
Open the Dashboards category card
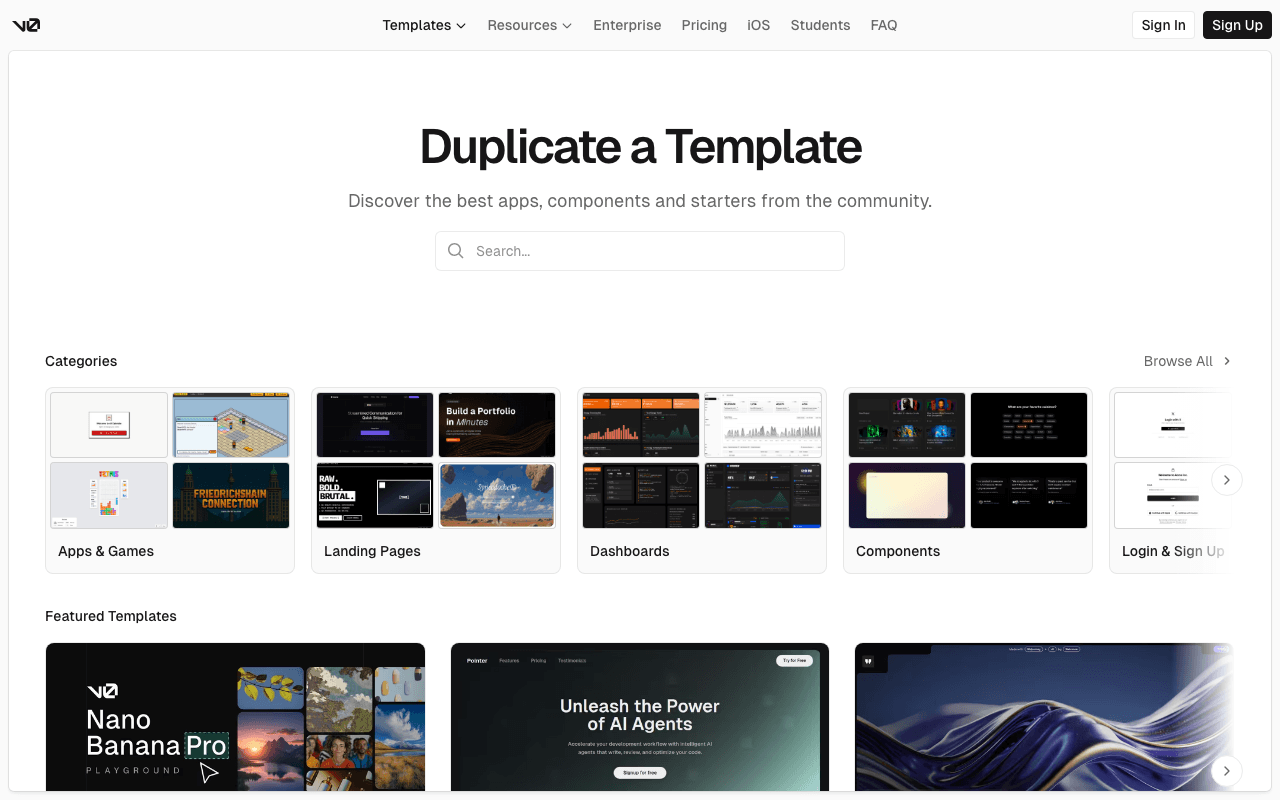click(702, 480)
